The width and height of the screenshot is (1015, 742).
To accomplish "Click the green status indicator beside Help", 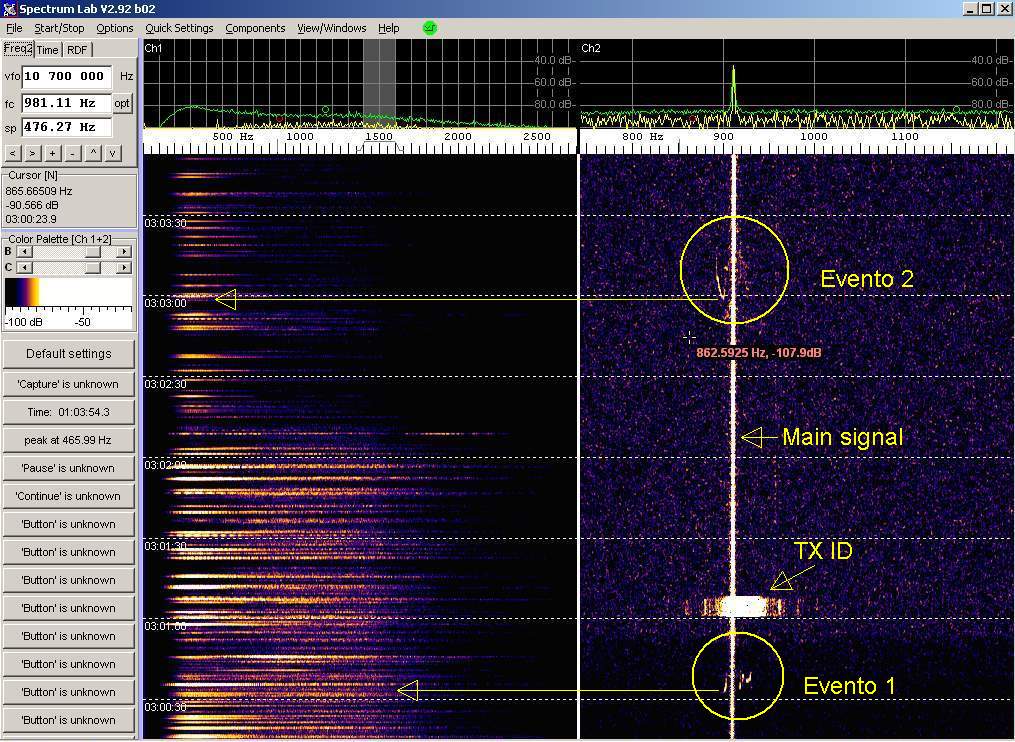I will [430, 28].
